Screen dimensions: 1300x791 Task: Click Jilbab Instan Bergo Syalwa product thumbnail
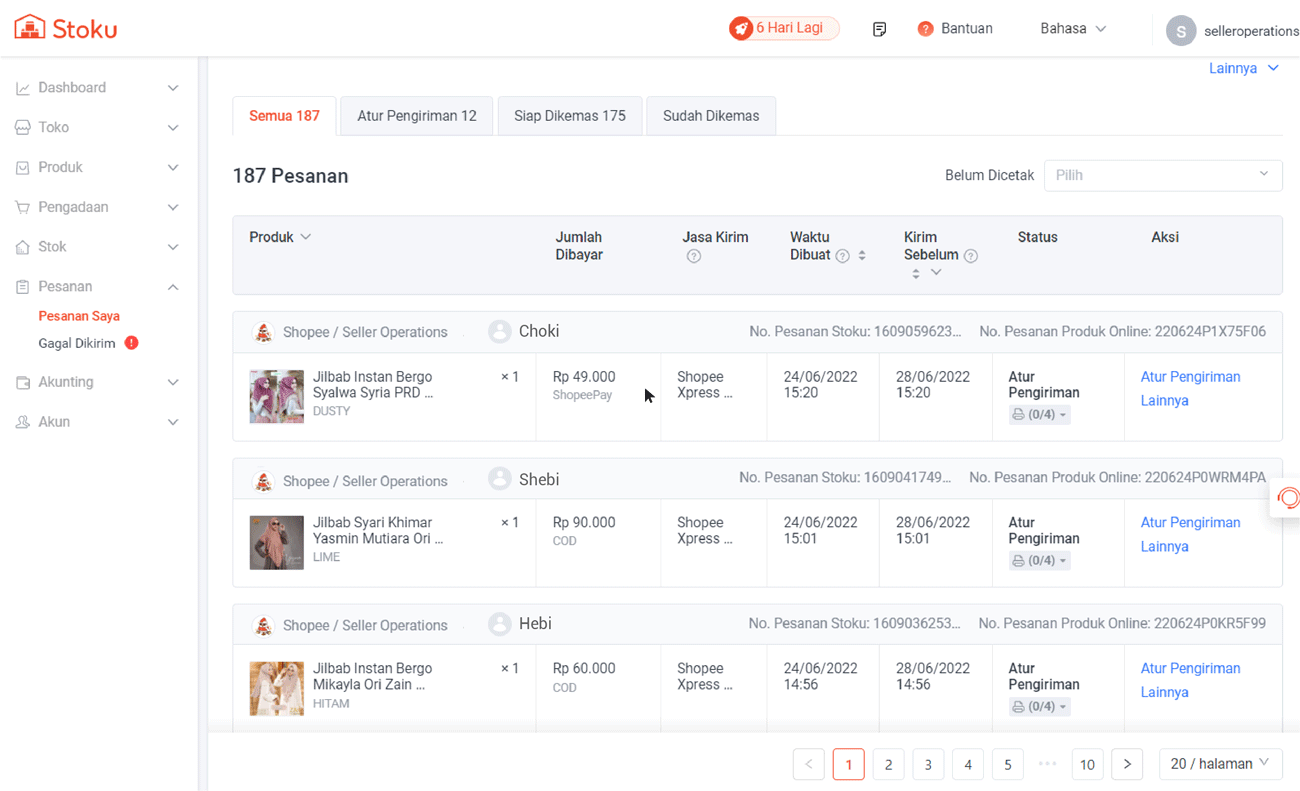click(x=276, y=396)
